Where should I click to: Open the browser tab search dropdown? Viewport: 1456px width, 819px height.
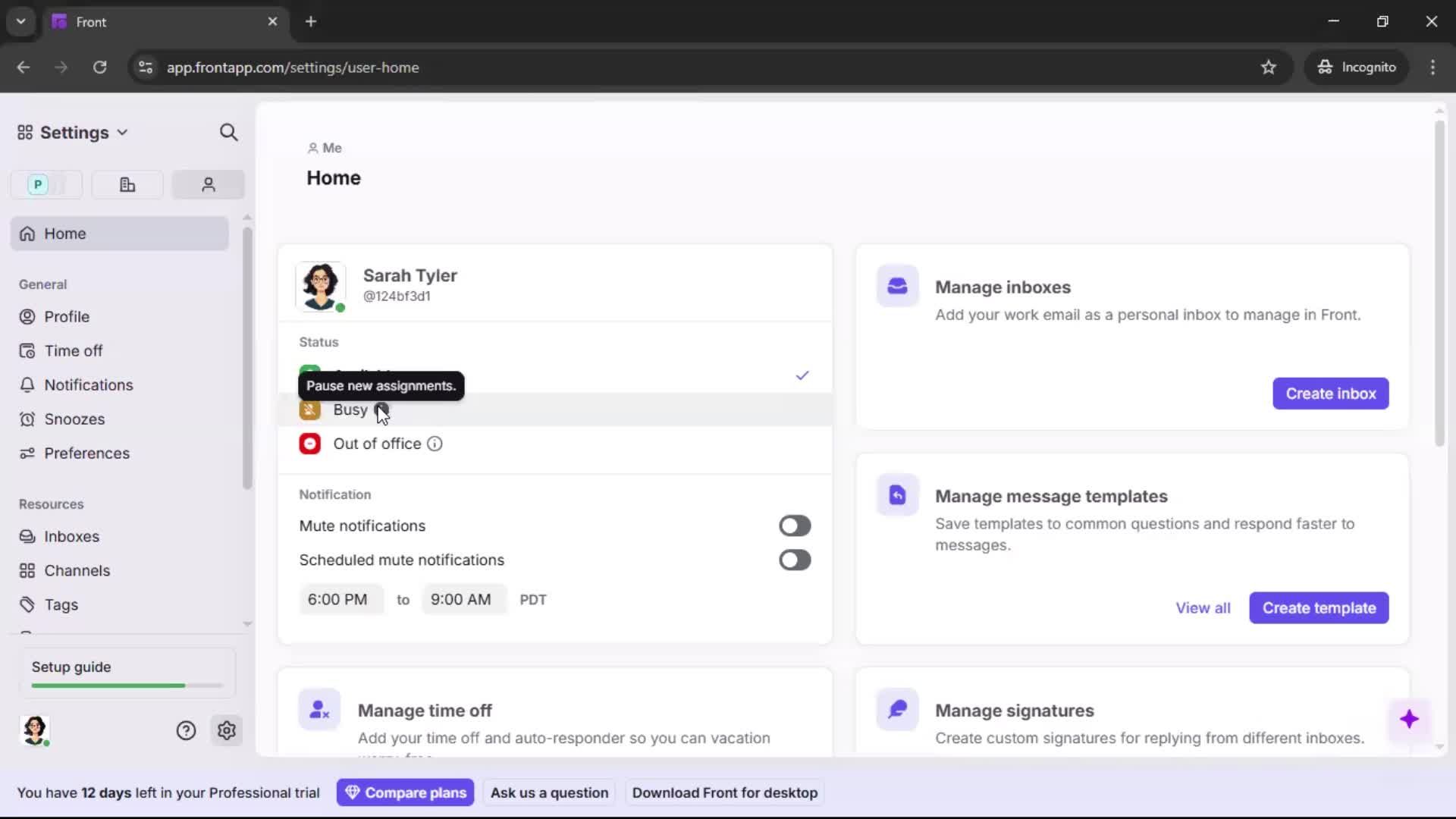(20, 21)
